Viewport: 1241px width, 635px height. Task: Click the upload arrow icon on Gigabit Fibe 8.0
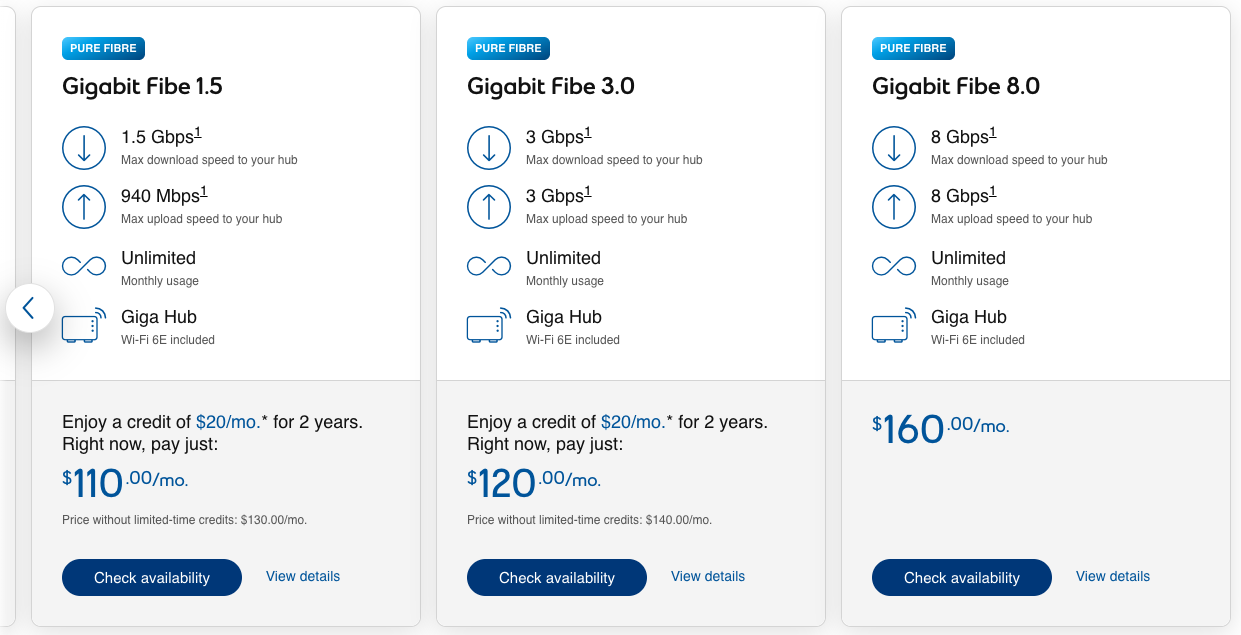click(x=894, y=206)
